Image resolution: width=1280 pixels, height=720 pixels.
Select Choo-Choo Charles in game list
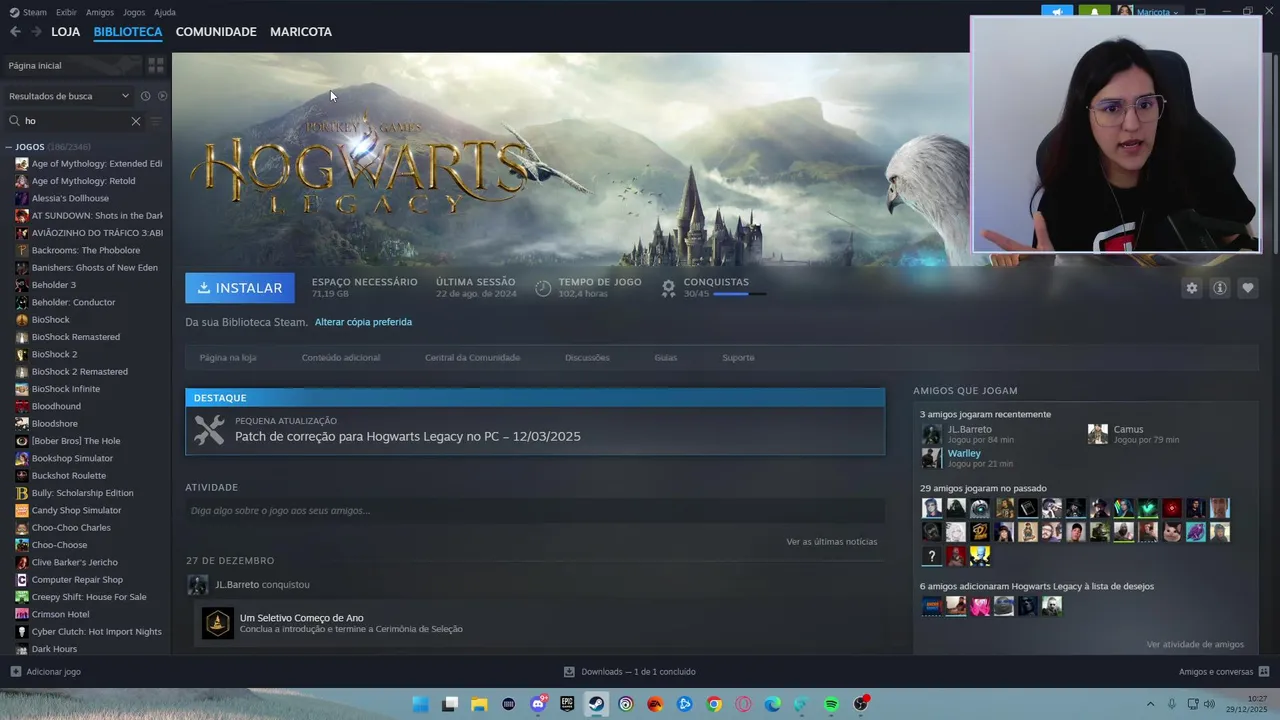click(x=71, y=528)
